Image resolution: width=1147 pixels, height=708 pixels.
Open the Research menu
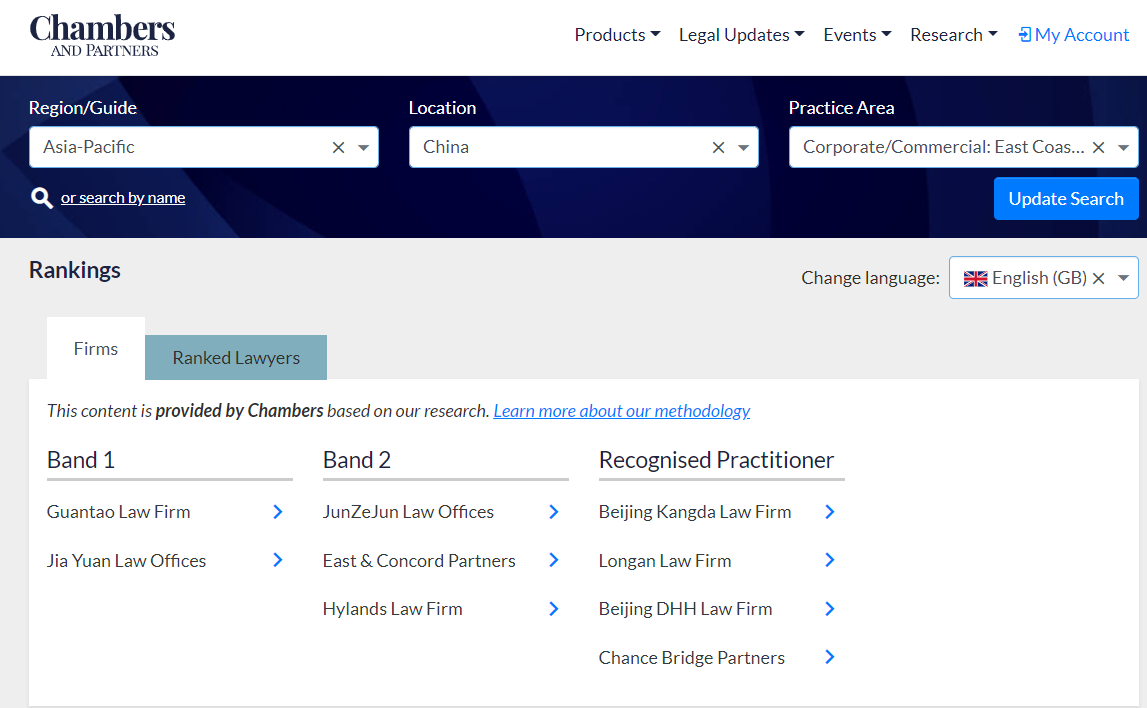[x=954, y=35]
